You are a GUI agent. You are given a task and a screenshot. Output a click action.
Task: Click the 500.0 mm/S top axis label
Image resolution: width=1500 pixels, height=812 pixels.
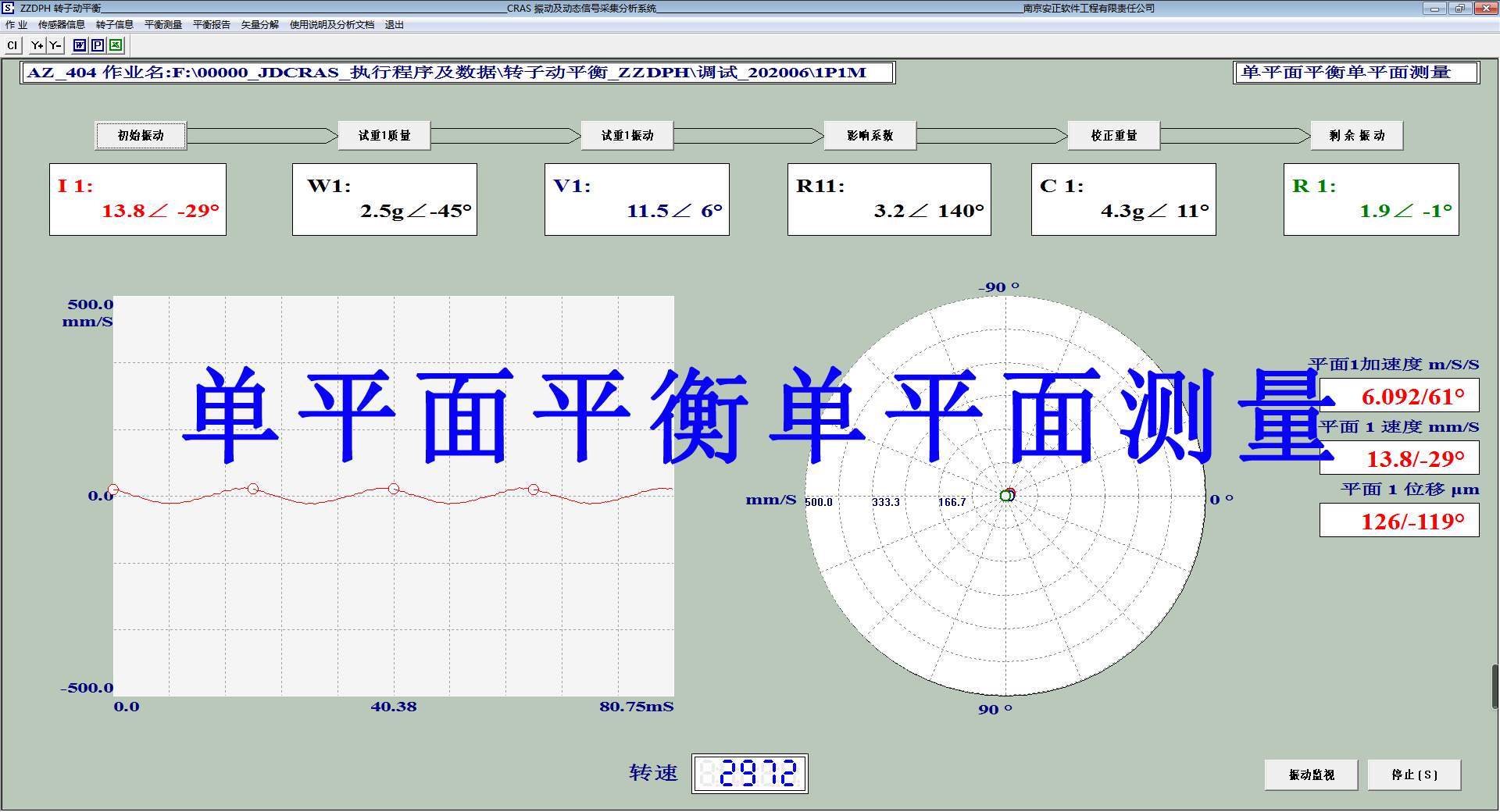(88, 312)
